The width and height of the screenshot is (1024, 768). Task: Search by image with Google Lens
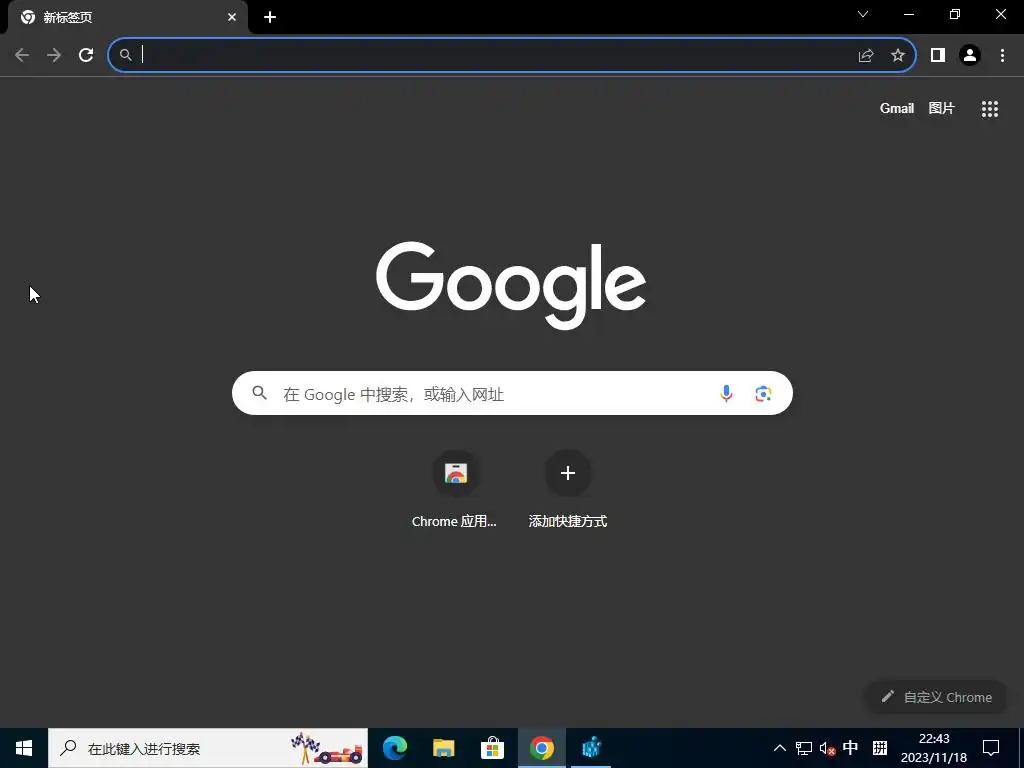(x=763, y=393)
